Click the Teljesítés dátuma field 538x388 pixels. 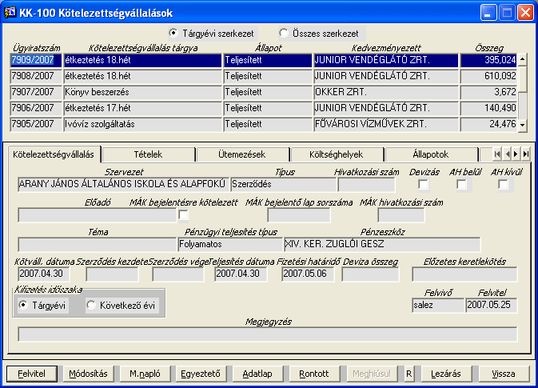[x=241, y=274]
